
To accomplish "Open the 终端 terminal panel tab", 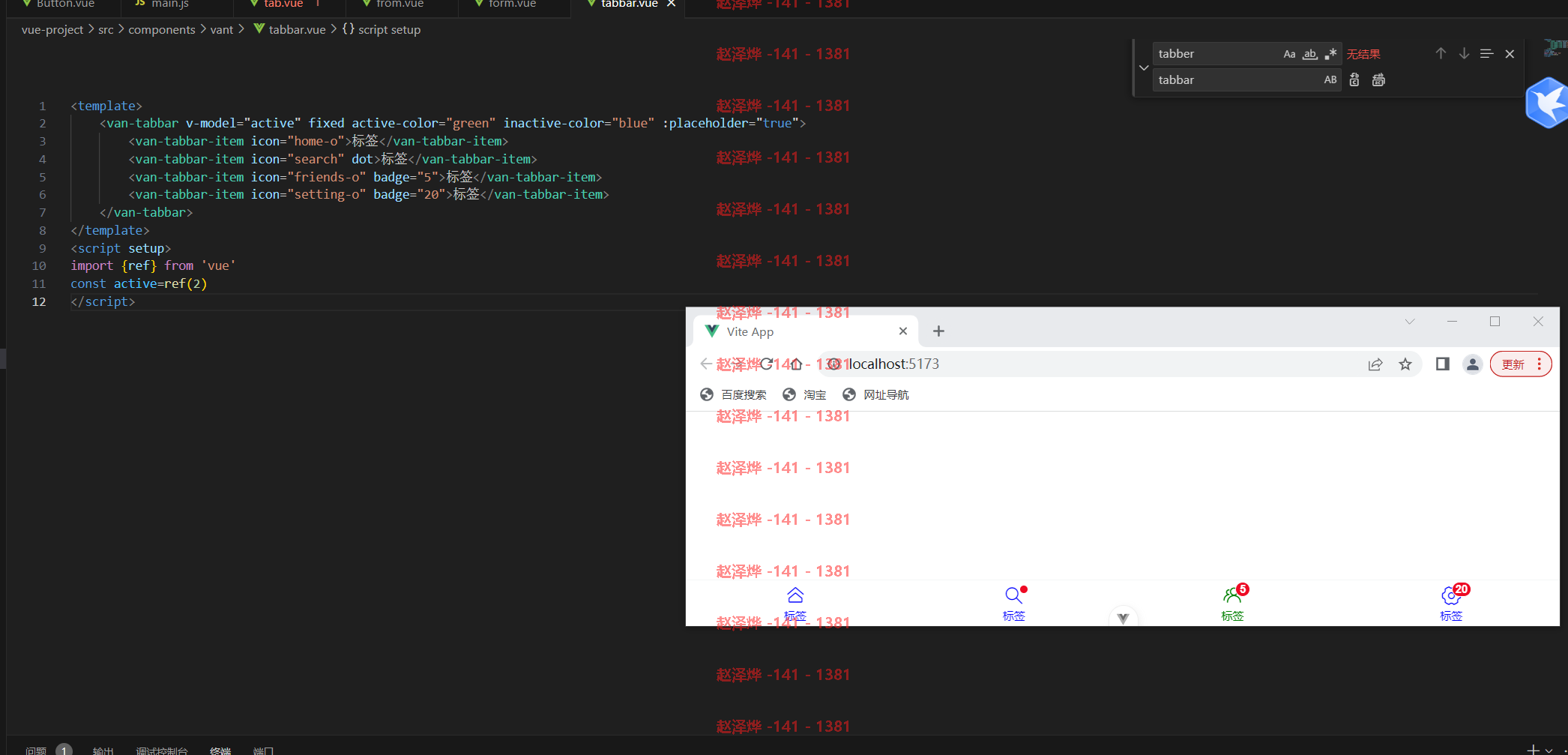I will [220, 750].
